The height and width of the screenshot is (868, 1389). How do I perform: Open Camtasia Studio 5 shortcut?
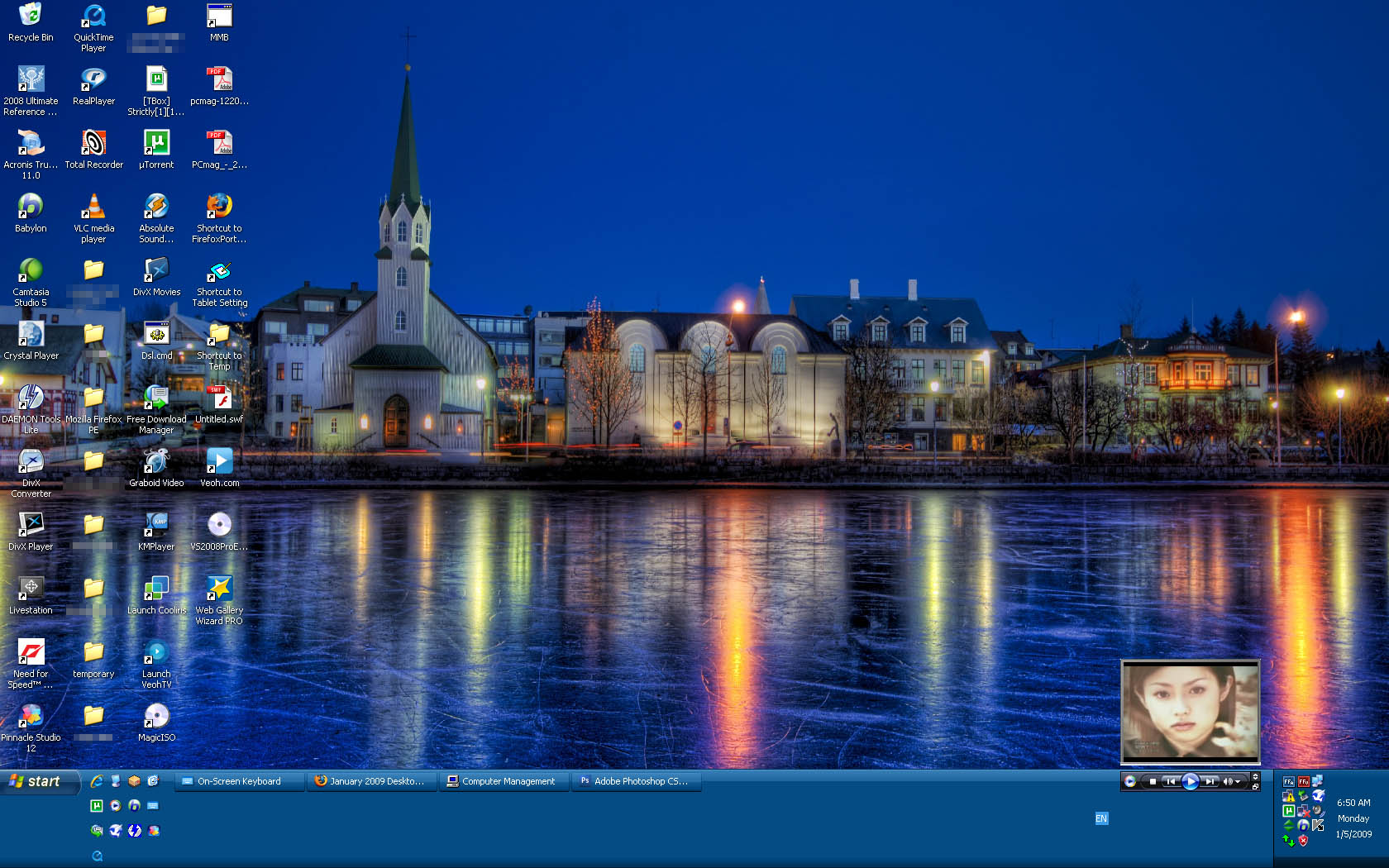point(31,270)
